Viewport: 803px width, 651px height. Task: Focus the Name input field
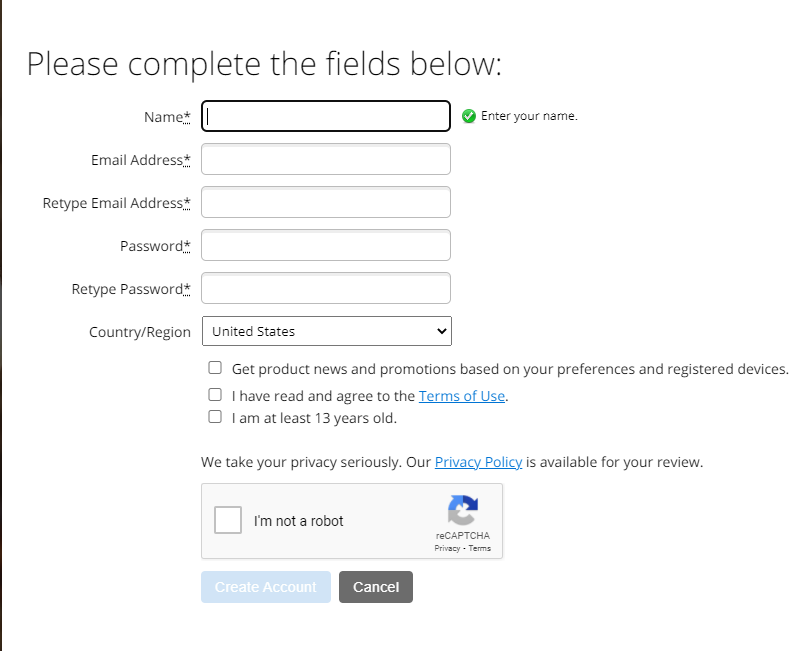tap(326, 116)
